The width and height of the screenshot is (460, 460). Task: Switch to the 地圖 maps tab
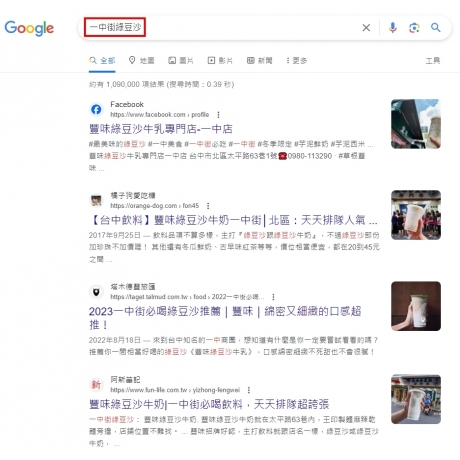[x=142, y=60]
